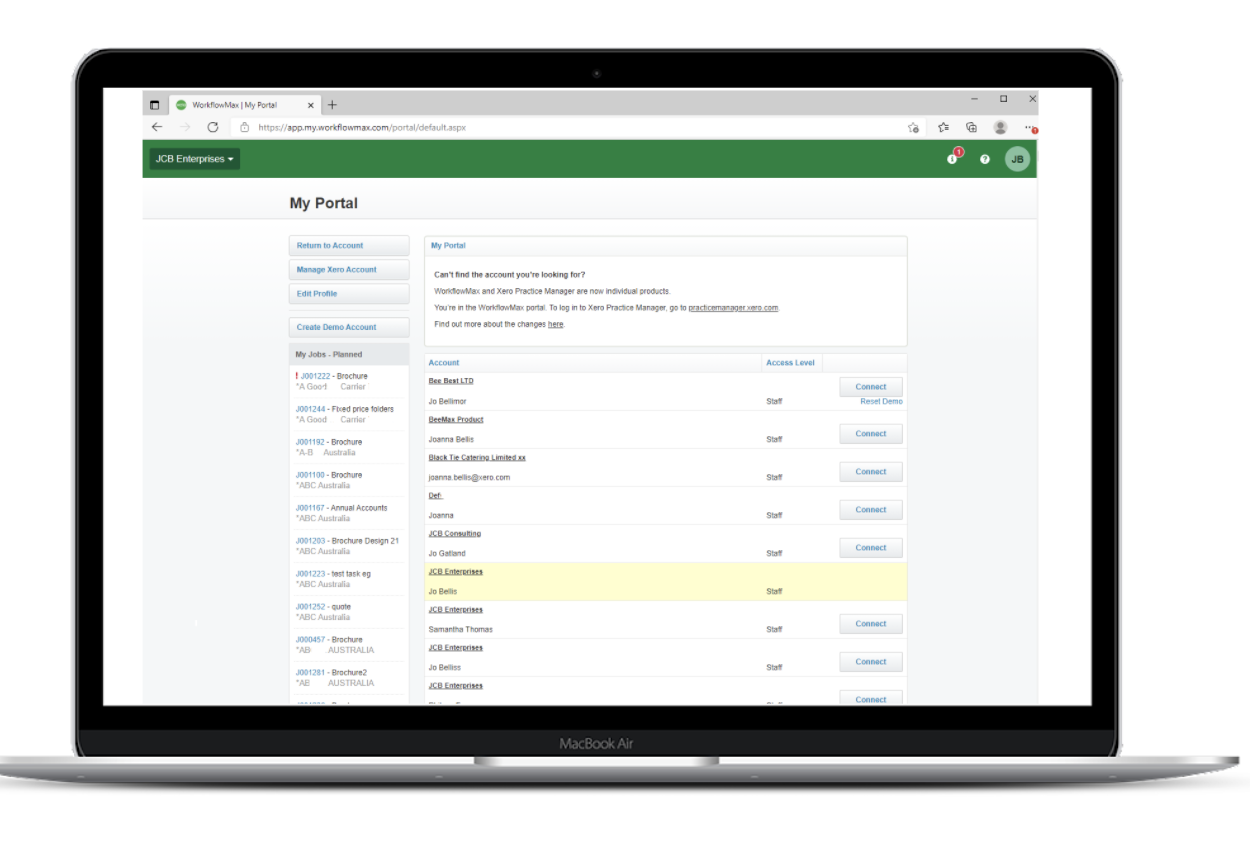1250x842 pixels.
Task: Open Edit Profile
Action: pos(349,294)
